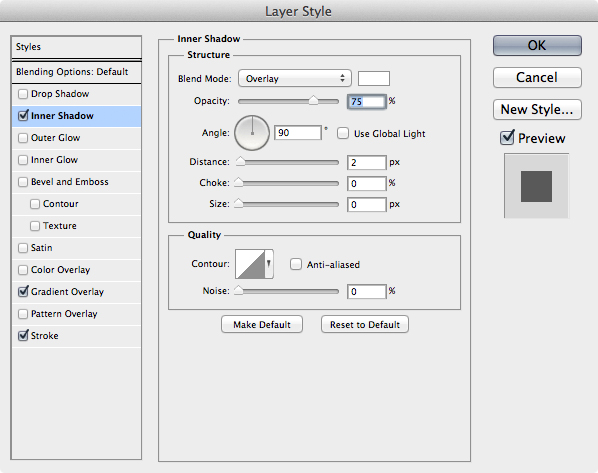Enable the Drop Shadow checkbox
Image resolution: width=598 pixels, height=473 pixels.
pos(23,94)
